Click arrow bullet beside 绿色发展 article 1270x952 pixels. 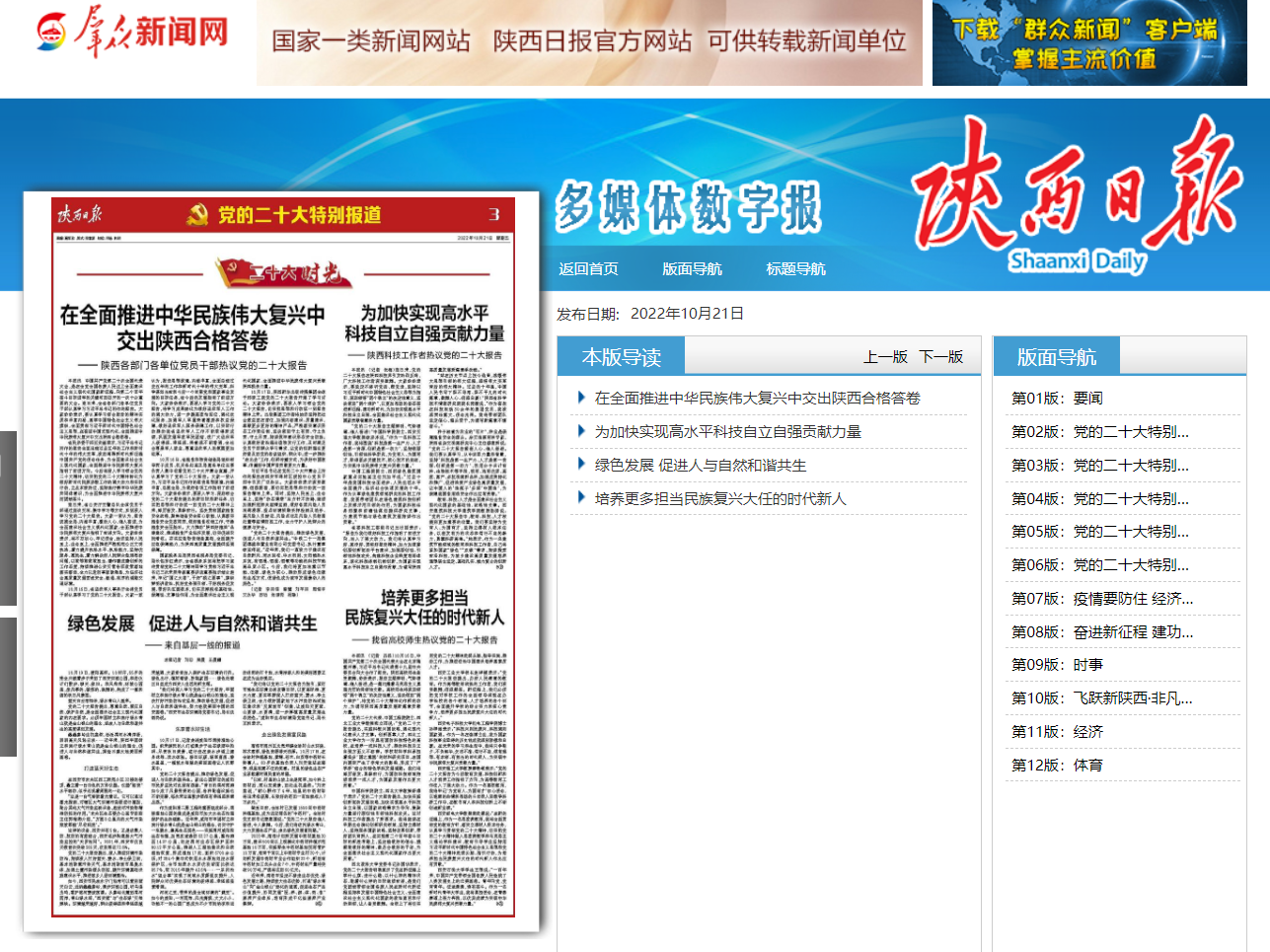click(581, 464)
